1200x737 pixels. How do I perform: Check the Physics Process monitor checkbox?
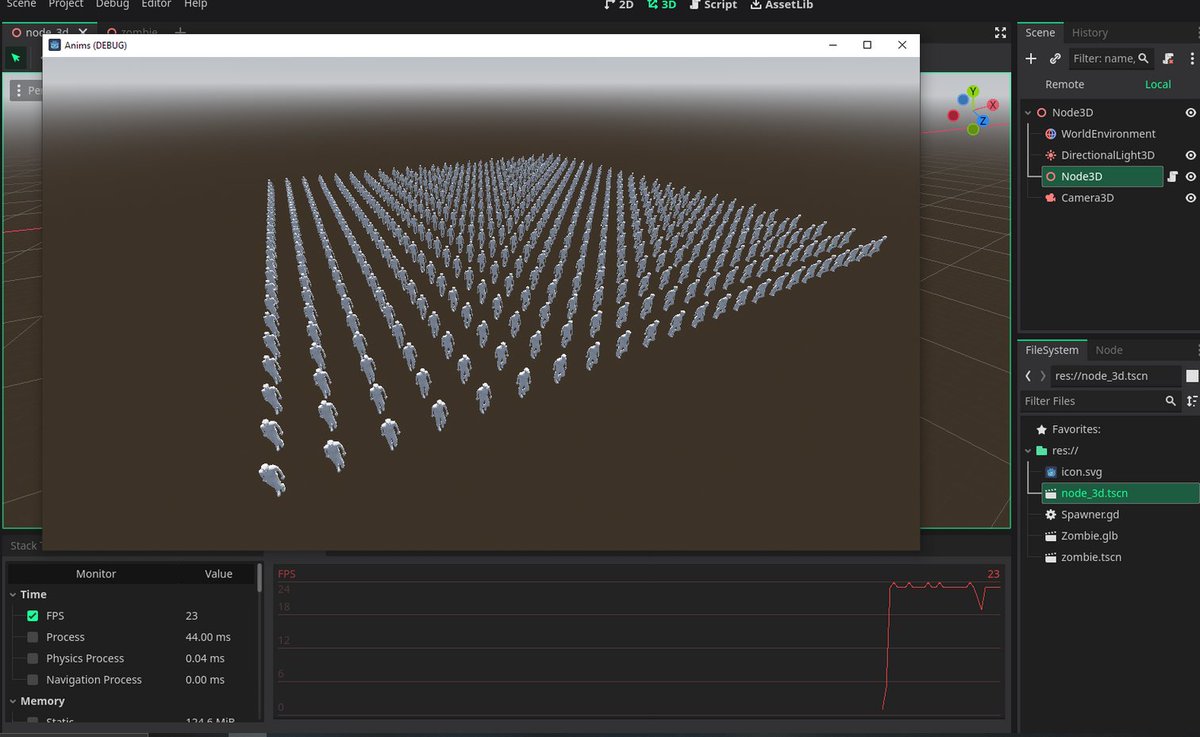(x=33, y=658)
